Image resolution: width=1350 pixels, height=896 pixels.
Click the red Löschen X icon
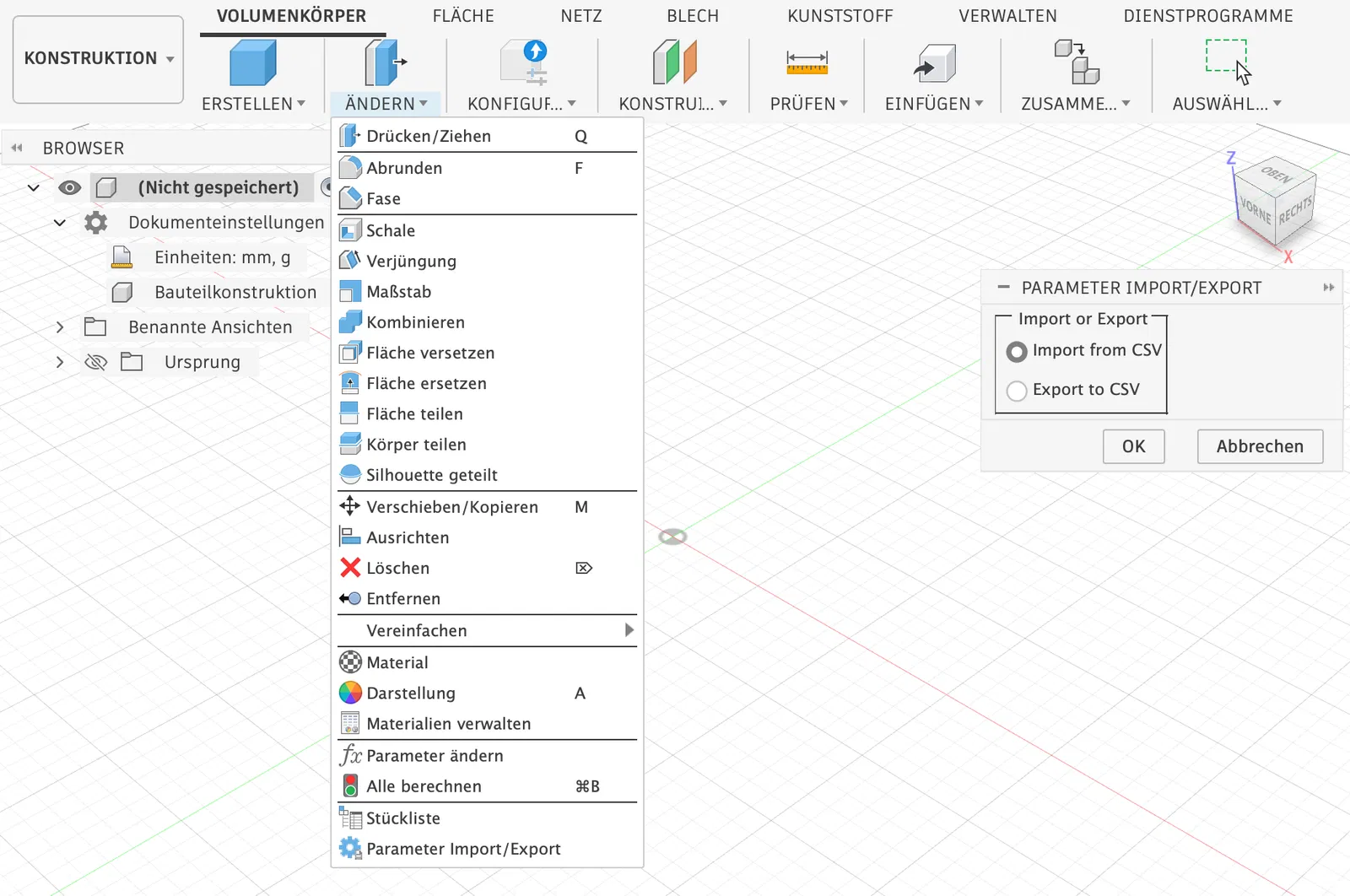350,568
